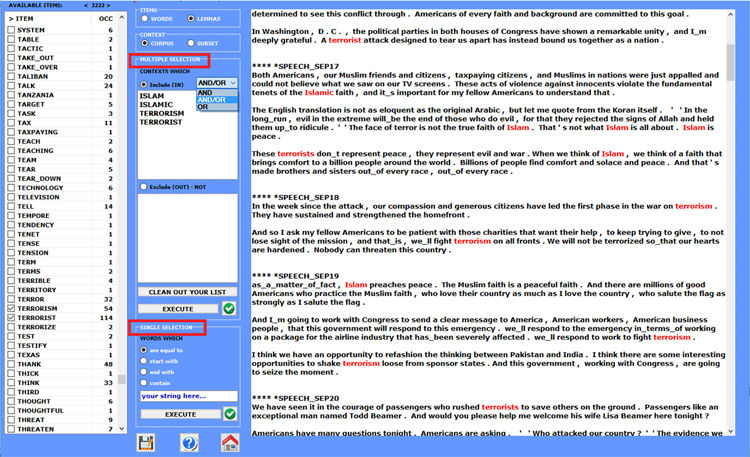Click EXECUTE under multiple selection
Image resolution: width=750 pixels, height=457 pixels.
pos(178,309)
